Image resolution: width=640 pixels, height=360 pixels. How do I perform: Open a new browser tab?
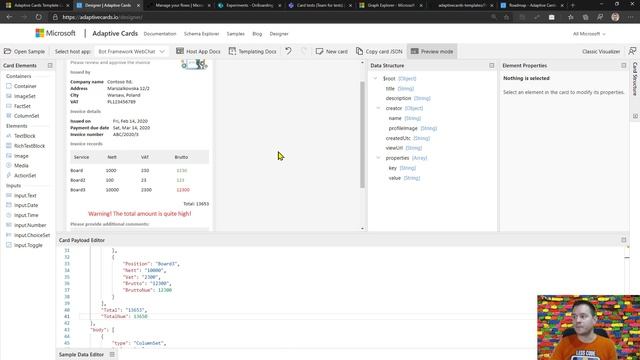(x=572, y=5)
